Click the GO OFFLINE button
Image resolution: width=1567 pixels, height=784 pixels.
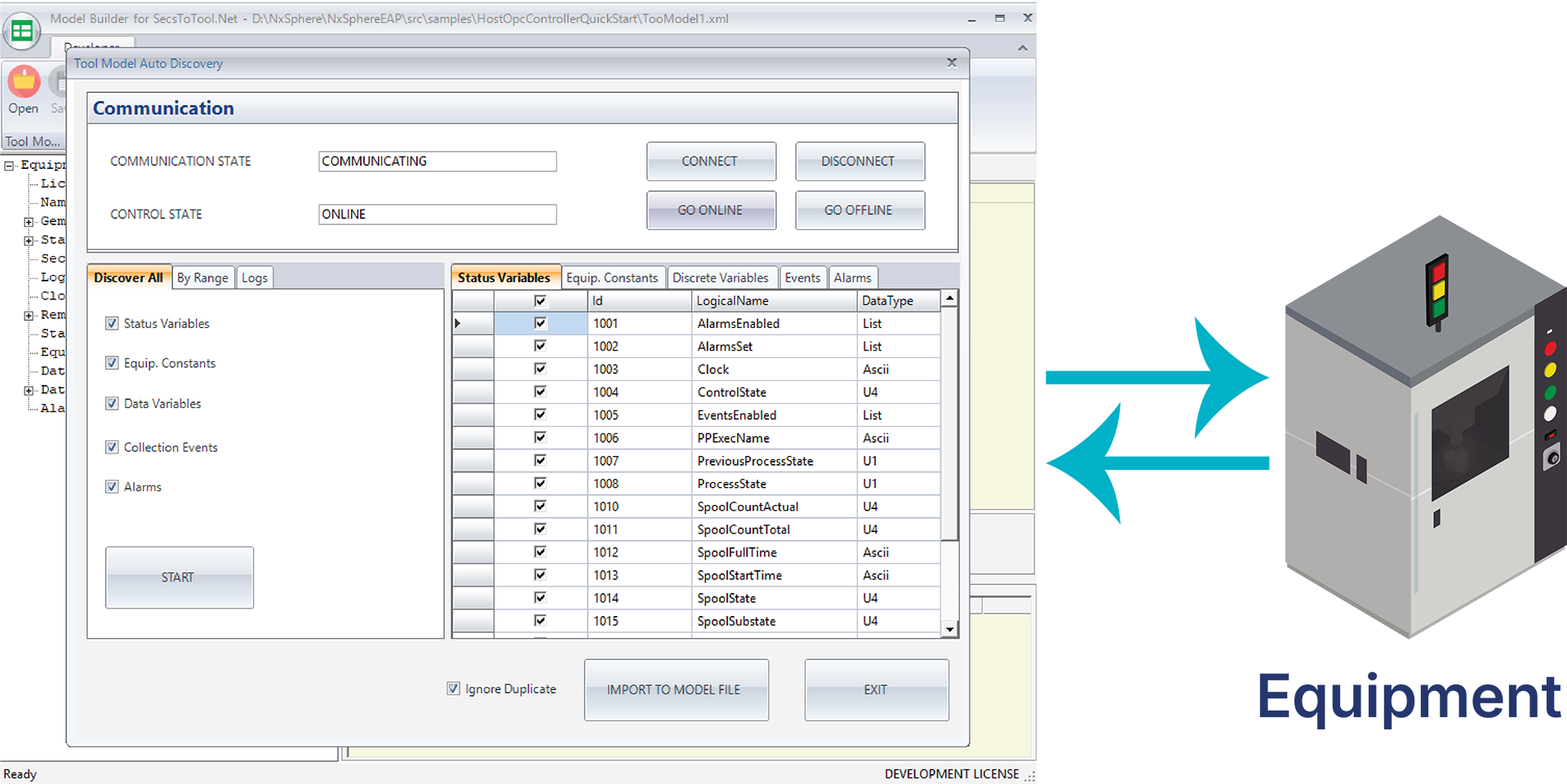pos(859,210)
